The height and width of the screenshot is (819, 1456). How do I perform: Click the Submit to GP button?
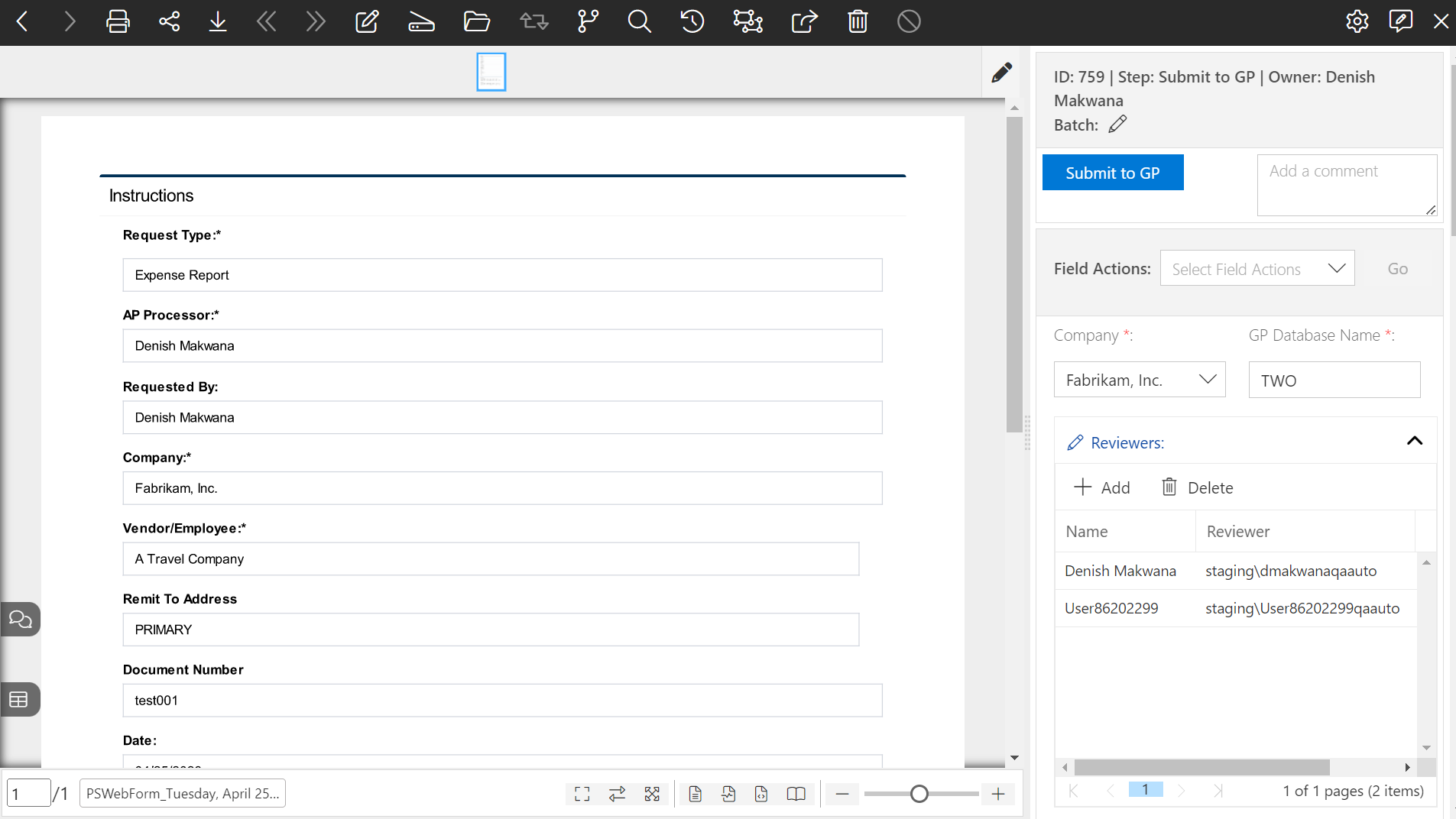1113,173
